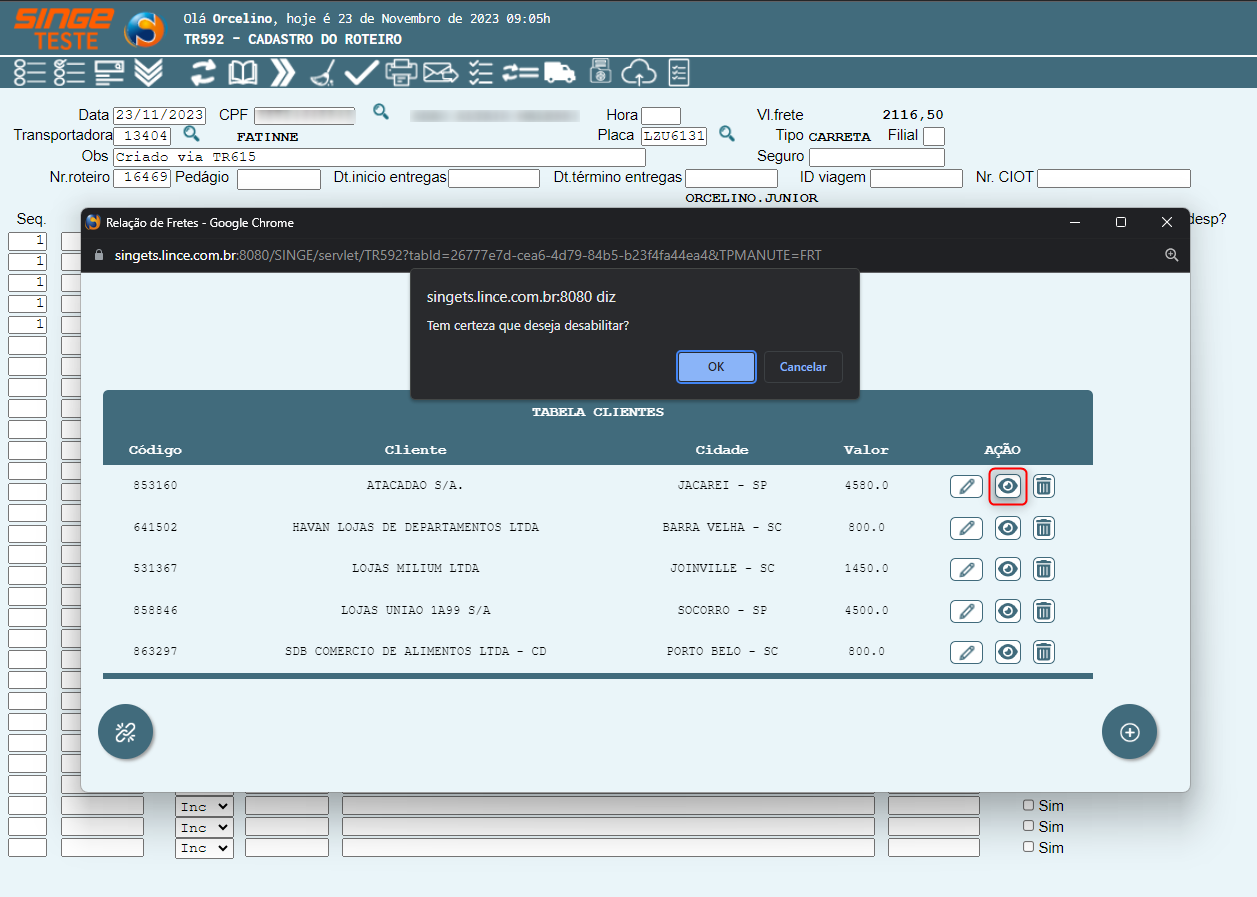Click the Nr. CIOT input field
The image size is (1257, 897).
coord(1114,178)
